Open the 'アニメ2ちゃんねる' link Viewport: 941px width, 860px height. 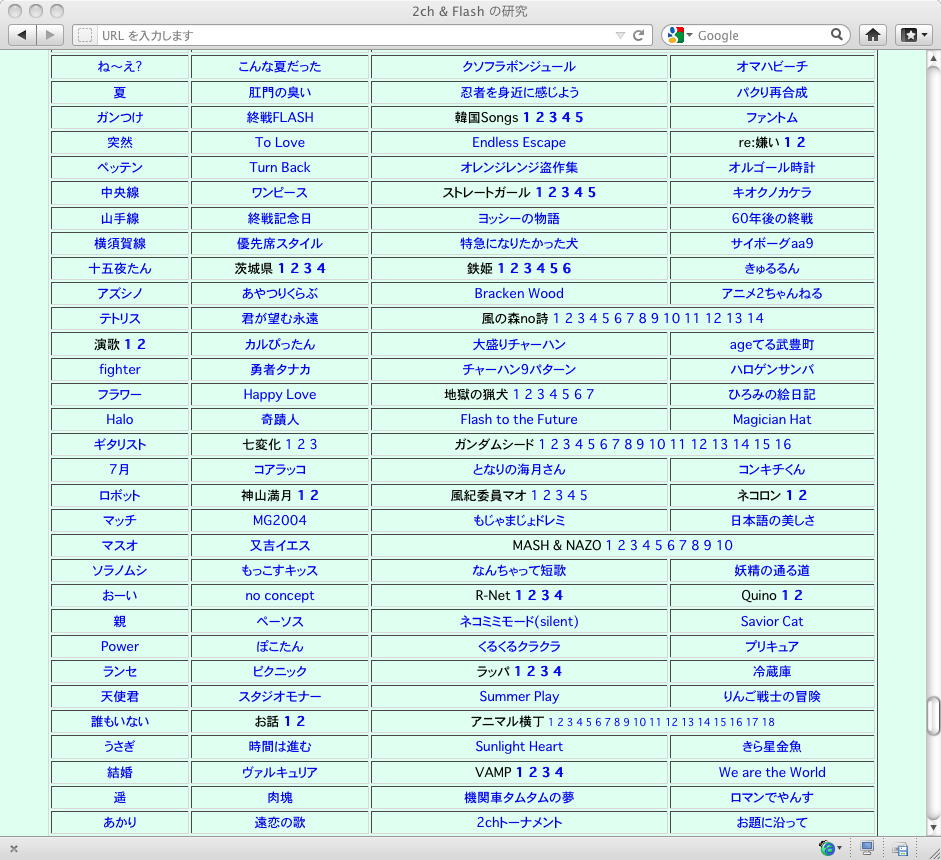click(772, 293)
